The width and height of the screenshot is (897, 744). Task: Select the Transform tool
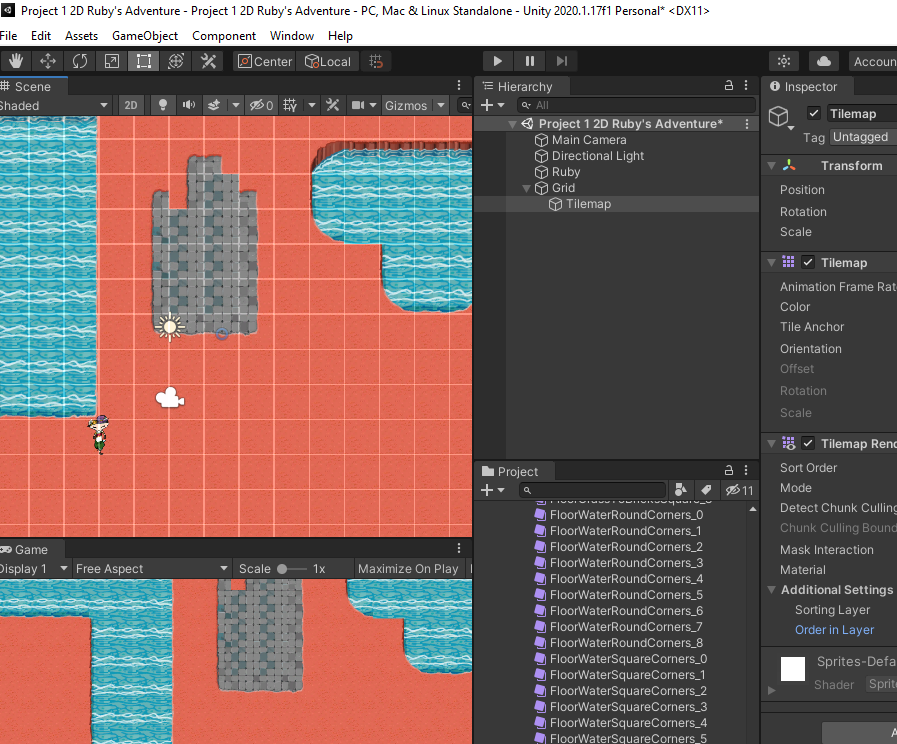coord(176,61)
